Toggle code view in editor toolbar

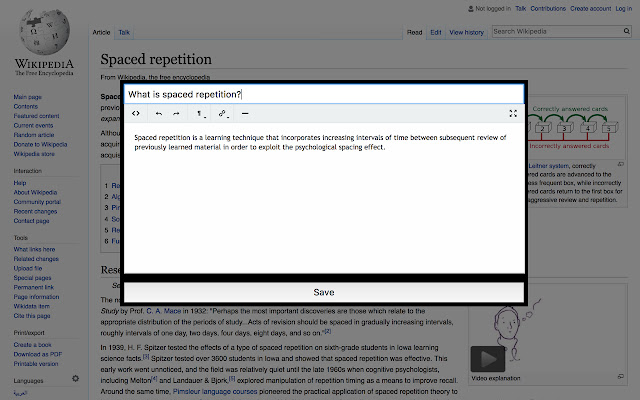[x=136, y=114]
